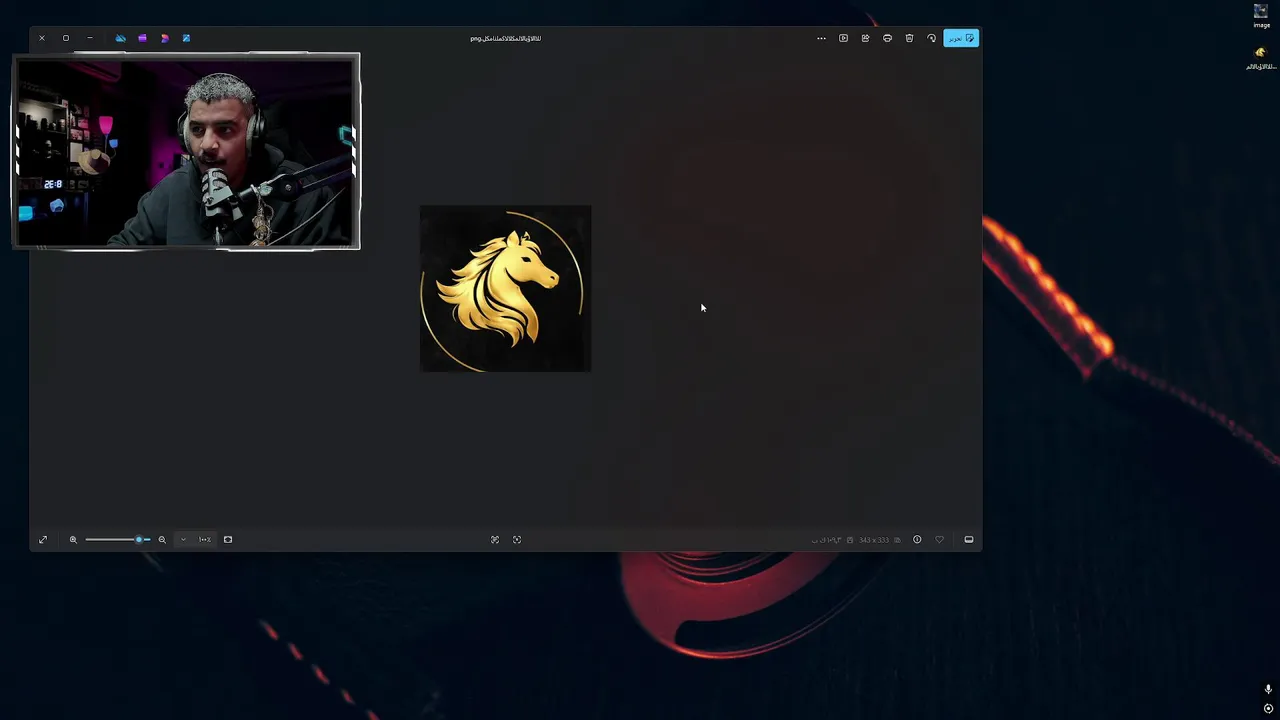Open the light-blue square app icon in title bar

click(186, 38)
